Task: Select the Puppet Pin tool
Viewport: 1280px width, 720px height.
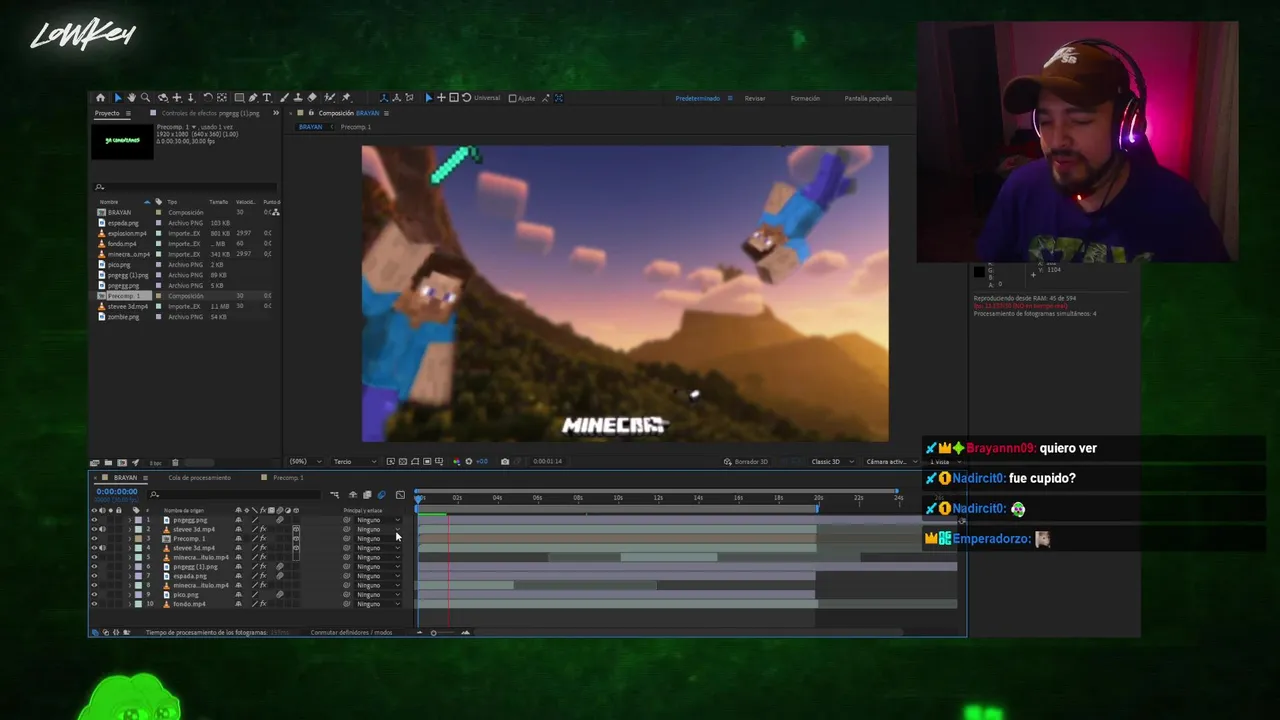Action: click(x=346, y=98)
